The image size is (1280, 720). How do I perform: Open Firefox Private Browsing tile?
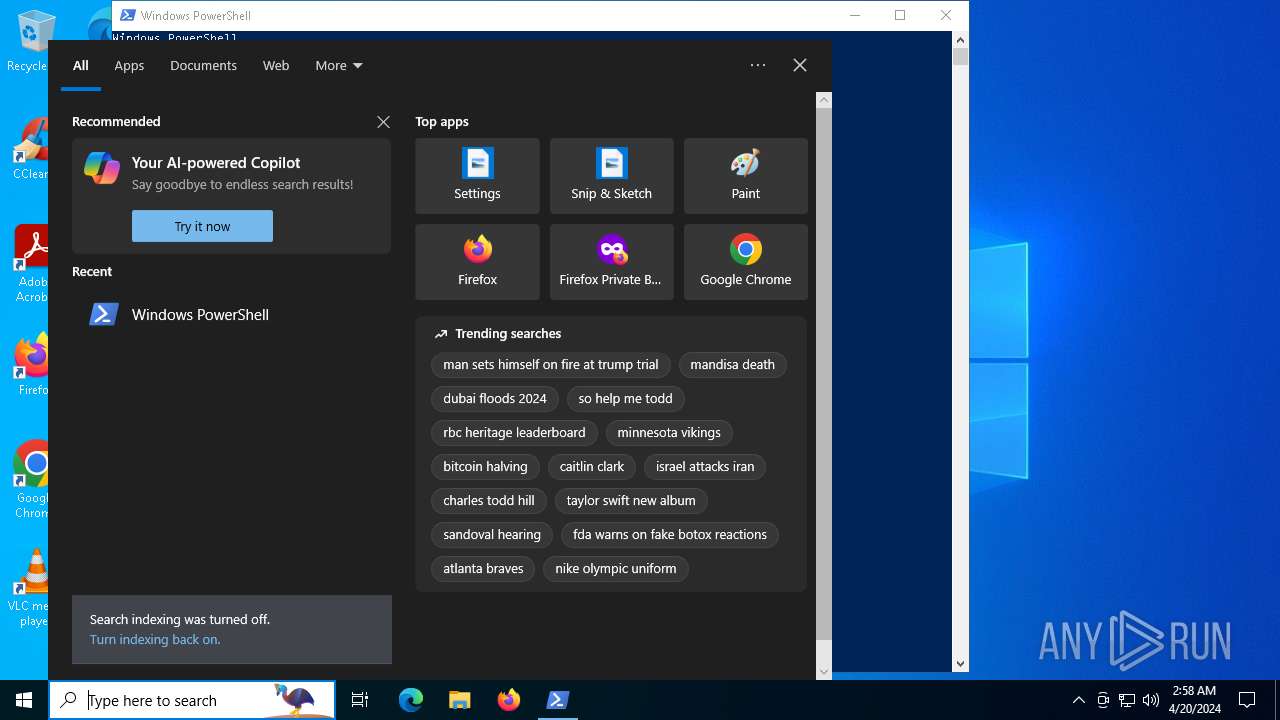611,262
